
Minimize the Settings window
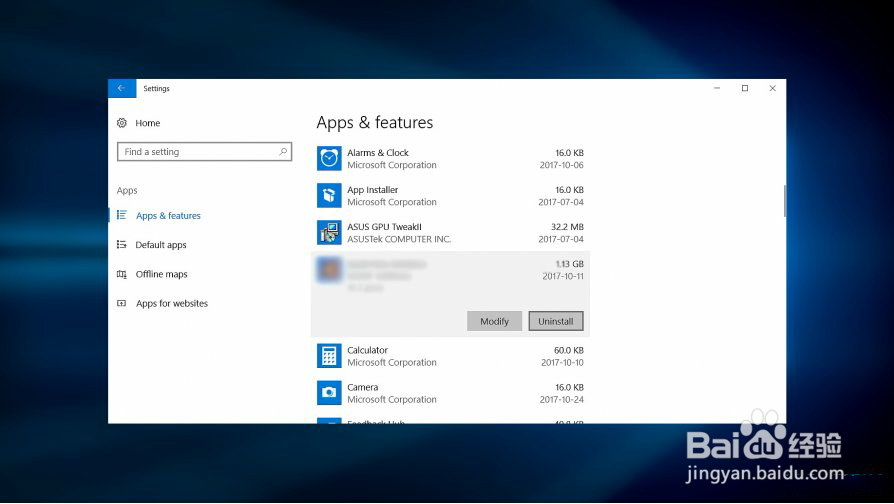717,88
